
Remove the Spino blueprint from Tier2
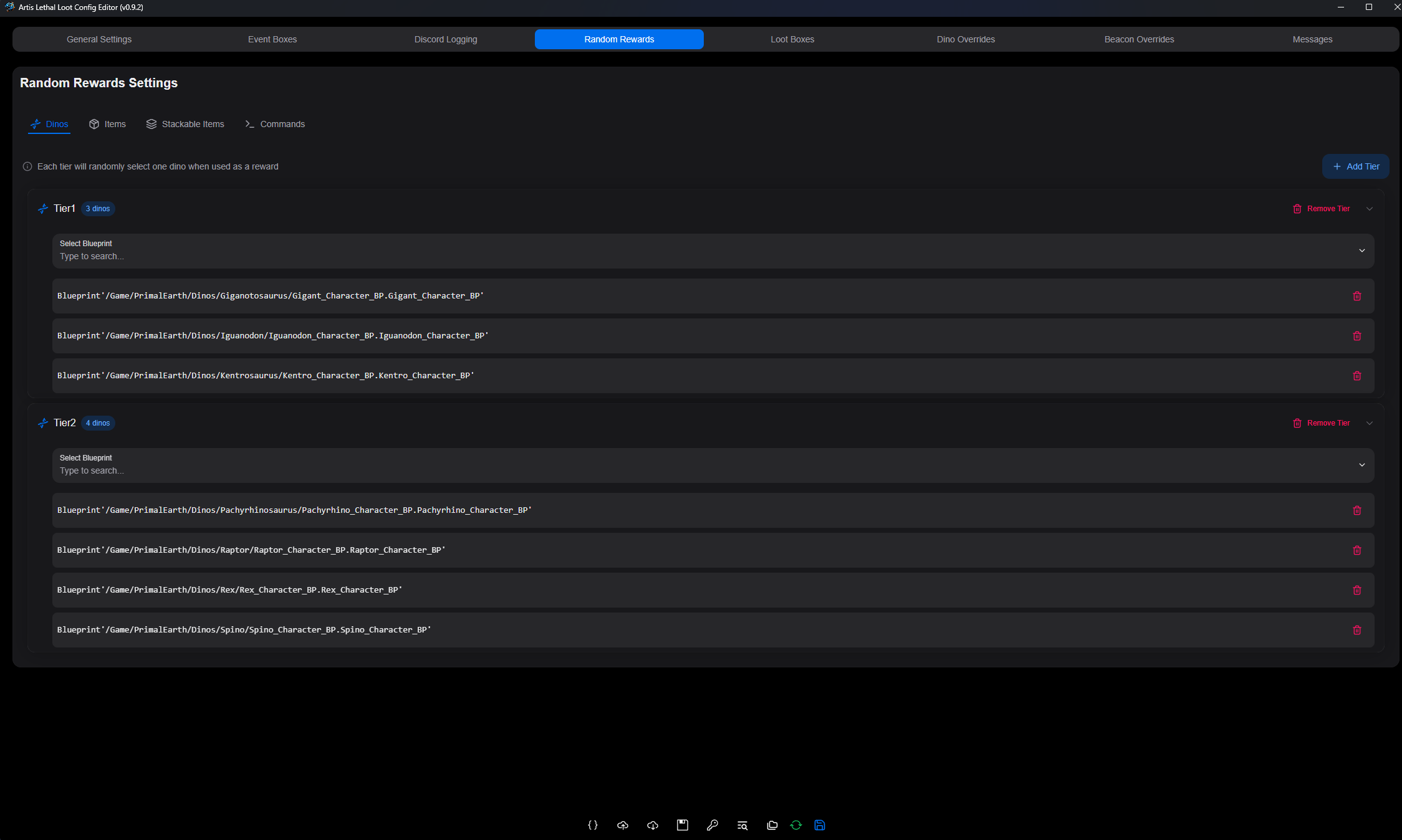(x=1356, y=630)
